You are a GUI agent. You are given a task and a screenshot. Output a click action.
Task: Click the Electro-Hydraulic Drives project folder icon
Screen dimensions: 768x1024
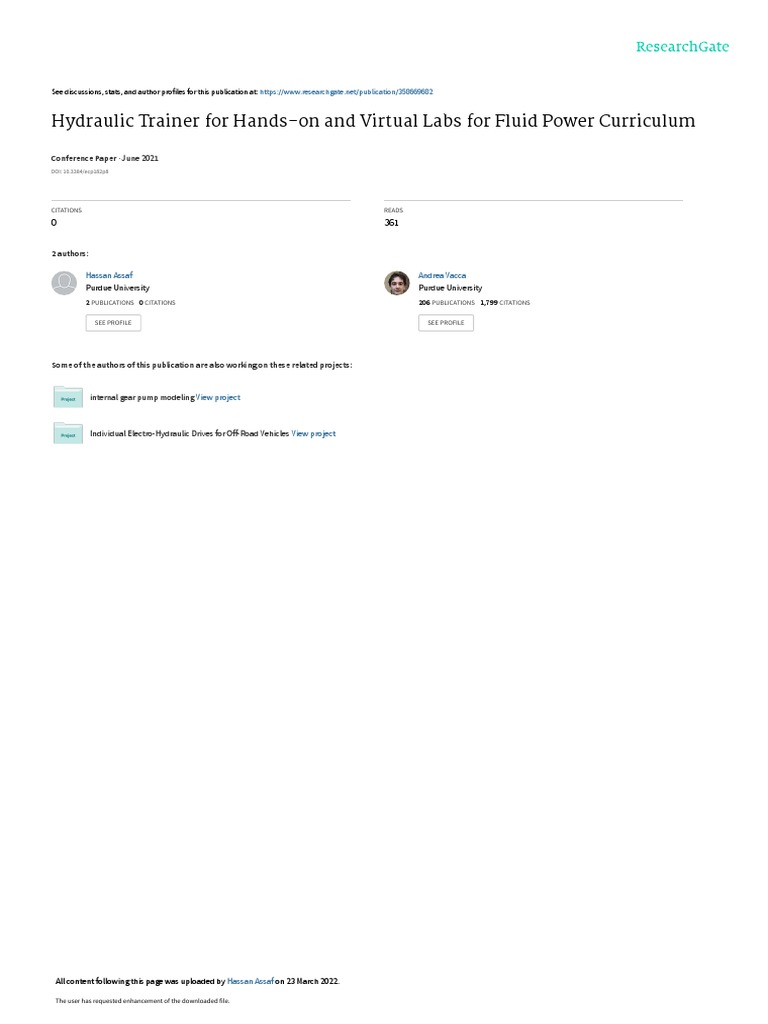click(x=68, y=433)
